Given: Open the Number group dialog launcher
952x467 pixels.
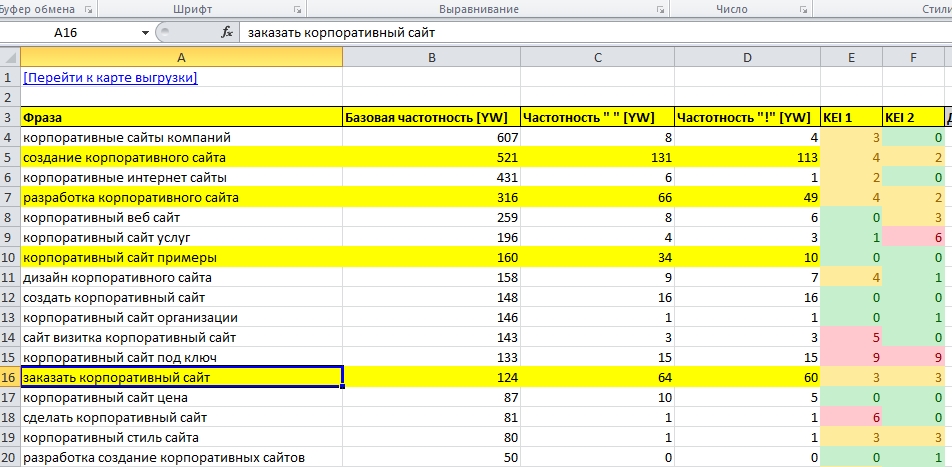Looking at the screenshot, I should 803,10.
